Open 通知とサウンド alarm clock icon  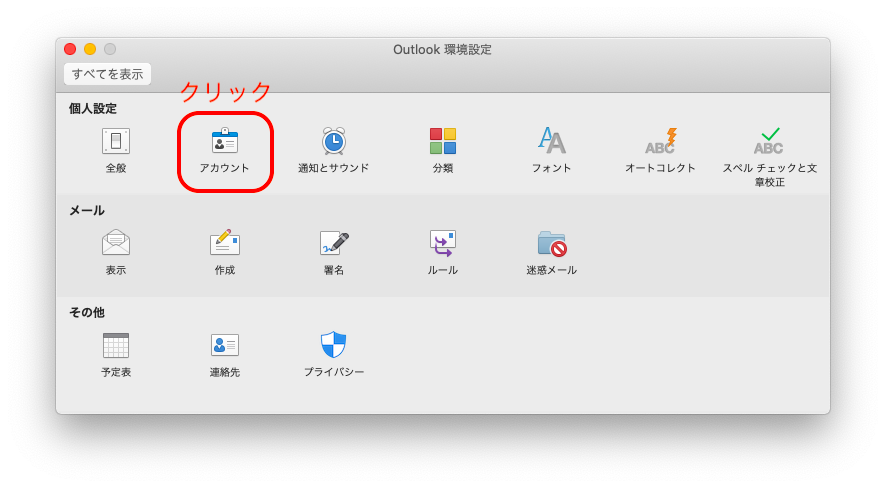[x=333, y=141]
